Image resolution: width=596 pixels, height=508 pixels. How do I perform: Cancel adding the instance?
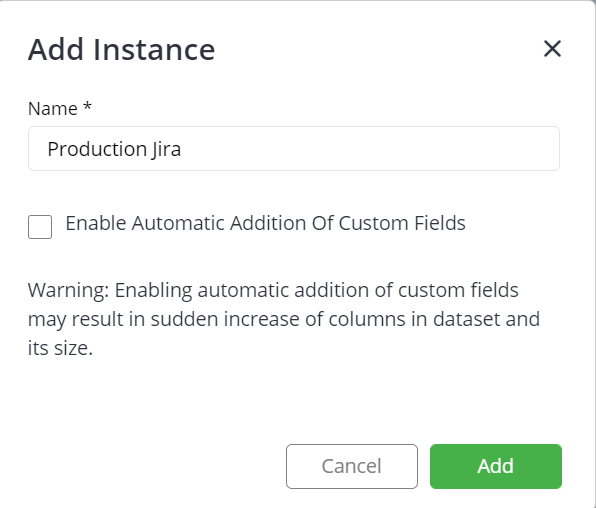coord(352,466)
